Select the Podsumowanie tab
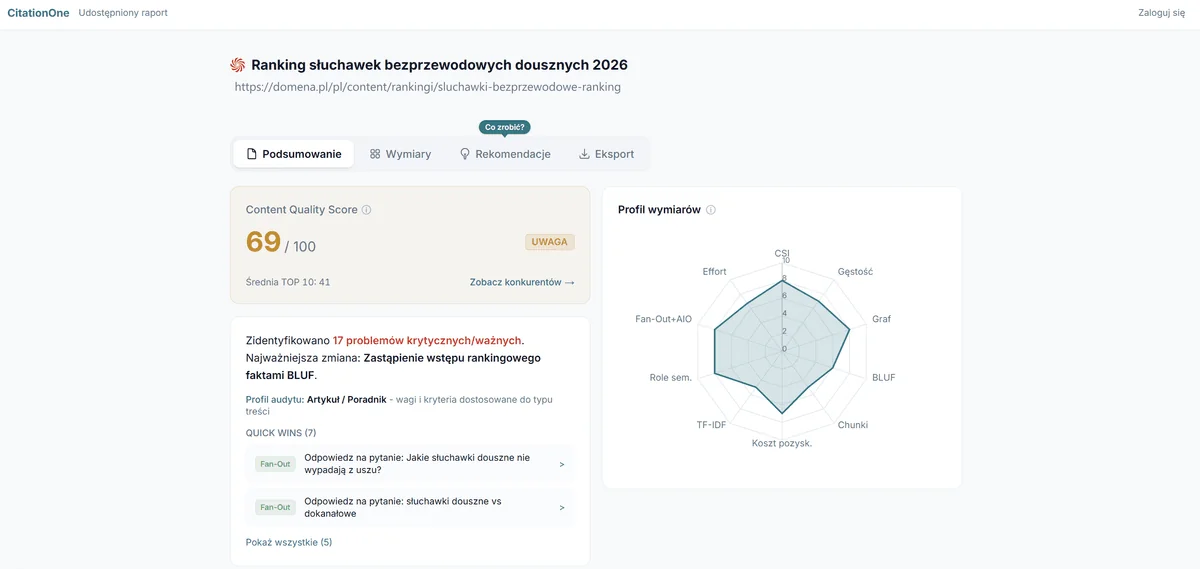 (x=293, y=154)
